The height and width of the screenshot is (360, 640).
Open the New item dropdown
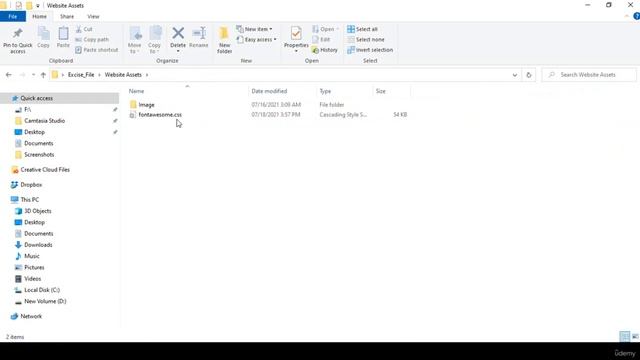click(x=254, y=29)
